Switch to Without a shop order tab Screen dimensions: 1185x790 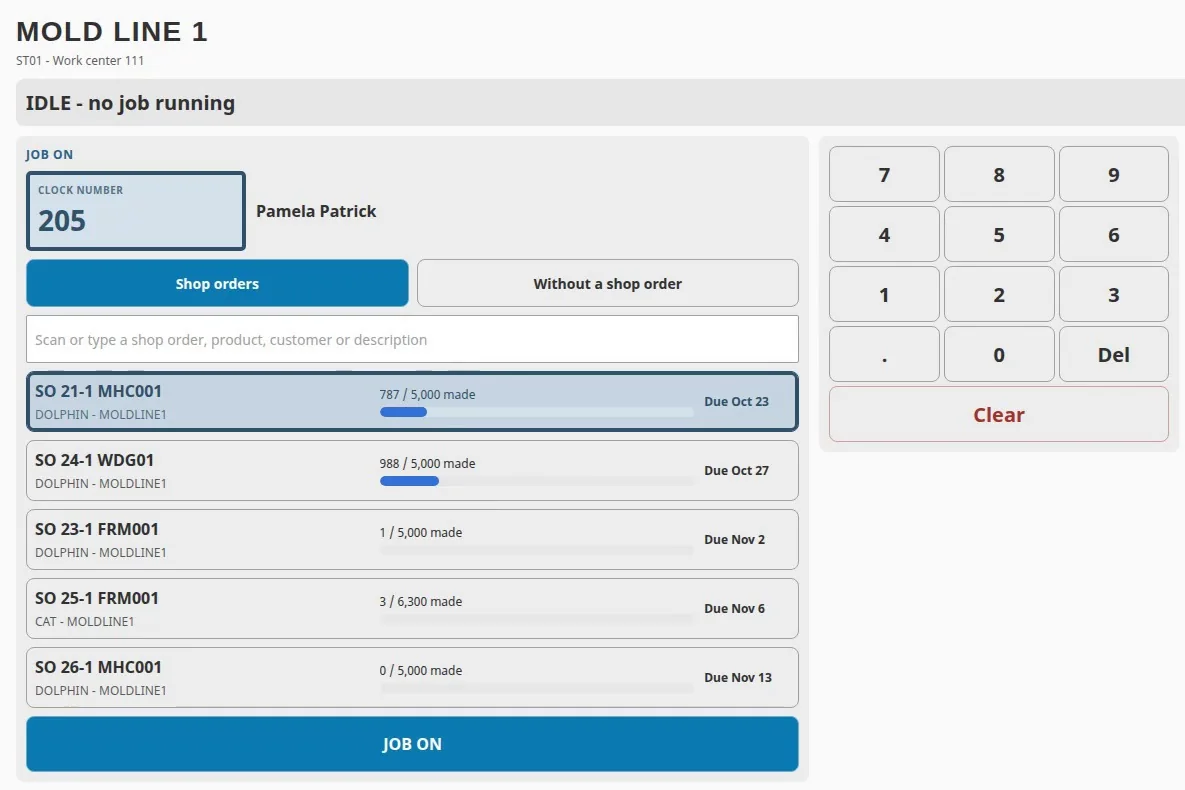(x=608, y=283)
